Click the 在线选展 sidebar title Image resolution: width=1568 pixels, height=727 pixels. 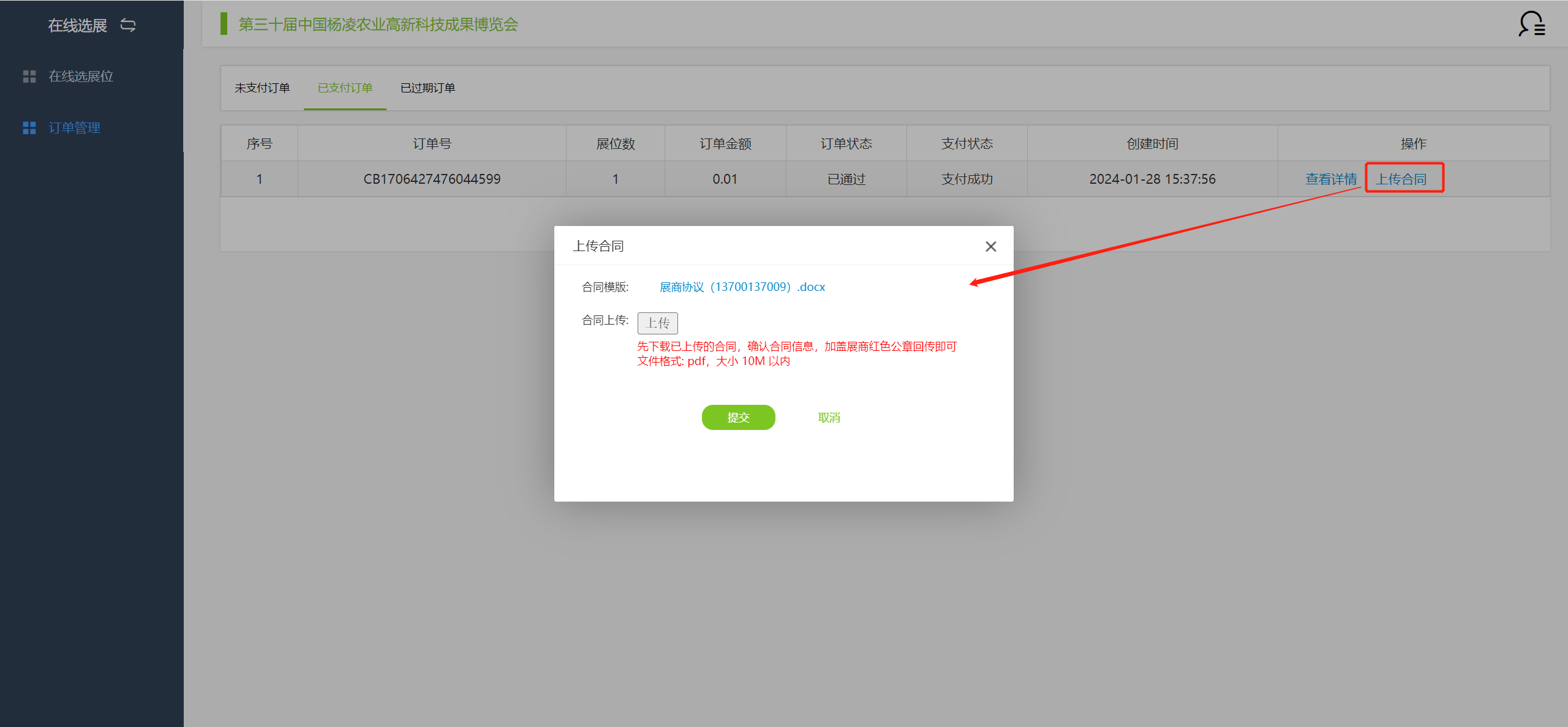[x=77, y=25]
